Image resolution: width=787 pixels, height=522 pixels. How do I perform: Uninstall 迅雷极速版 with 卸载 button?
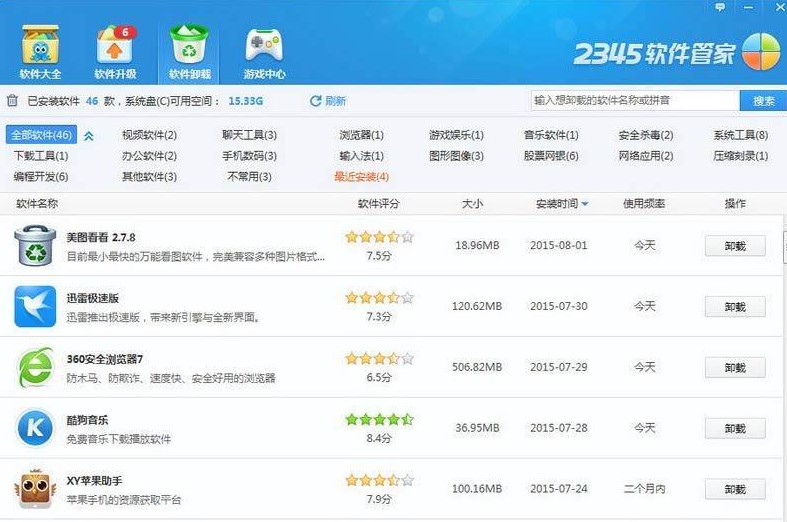(x=735, y=307)
